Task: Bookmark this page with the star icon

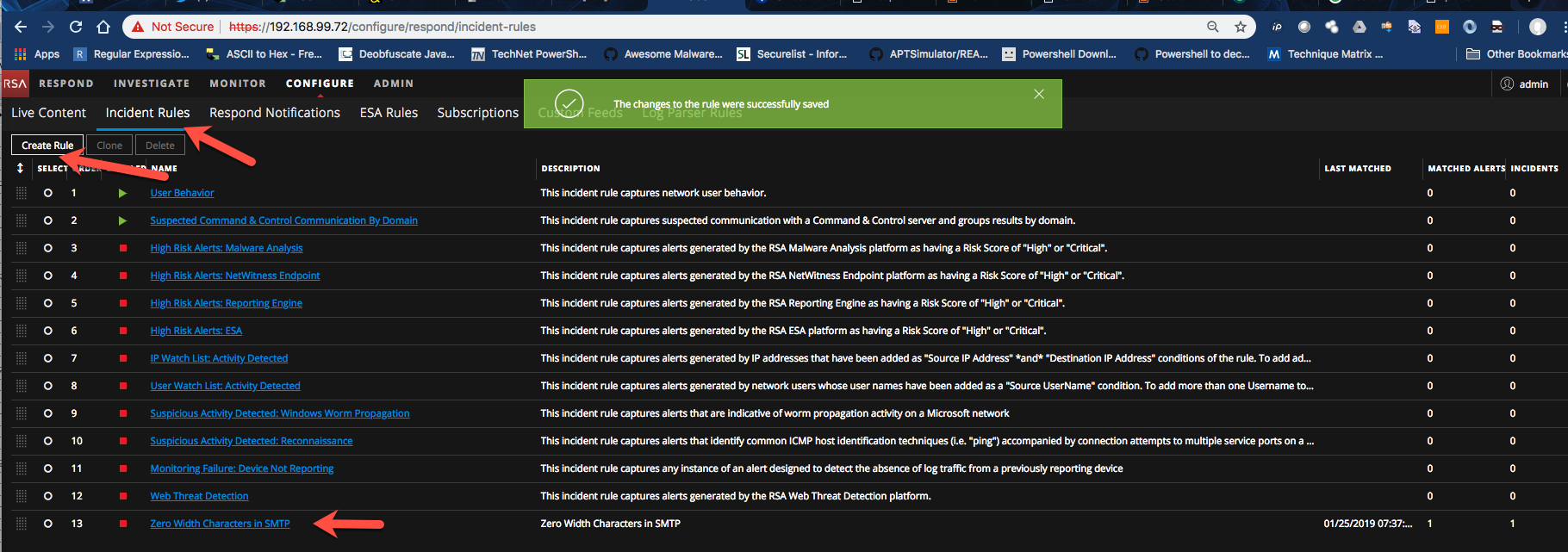Action: [x=1241, y=27]
